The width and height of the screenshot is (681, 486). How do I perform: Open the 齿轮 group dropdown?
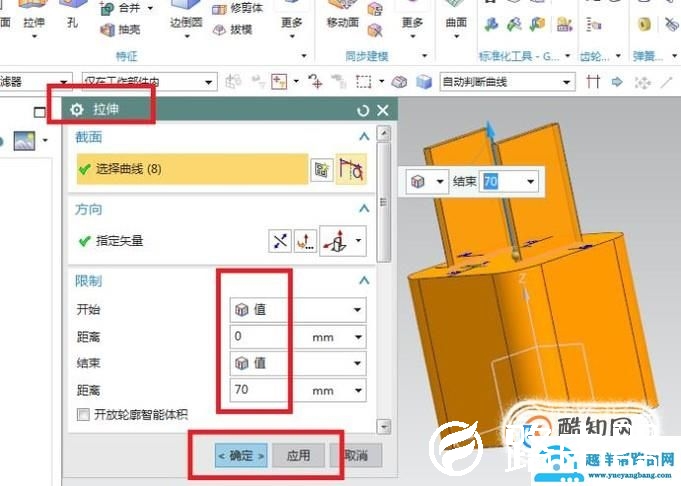(x=618, y=56)
